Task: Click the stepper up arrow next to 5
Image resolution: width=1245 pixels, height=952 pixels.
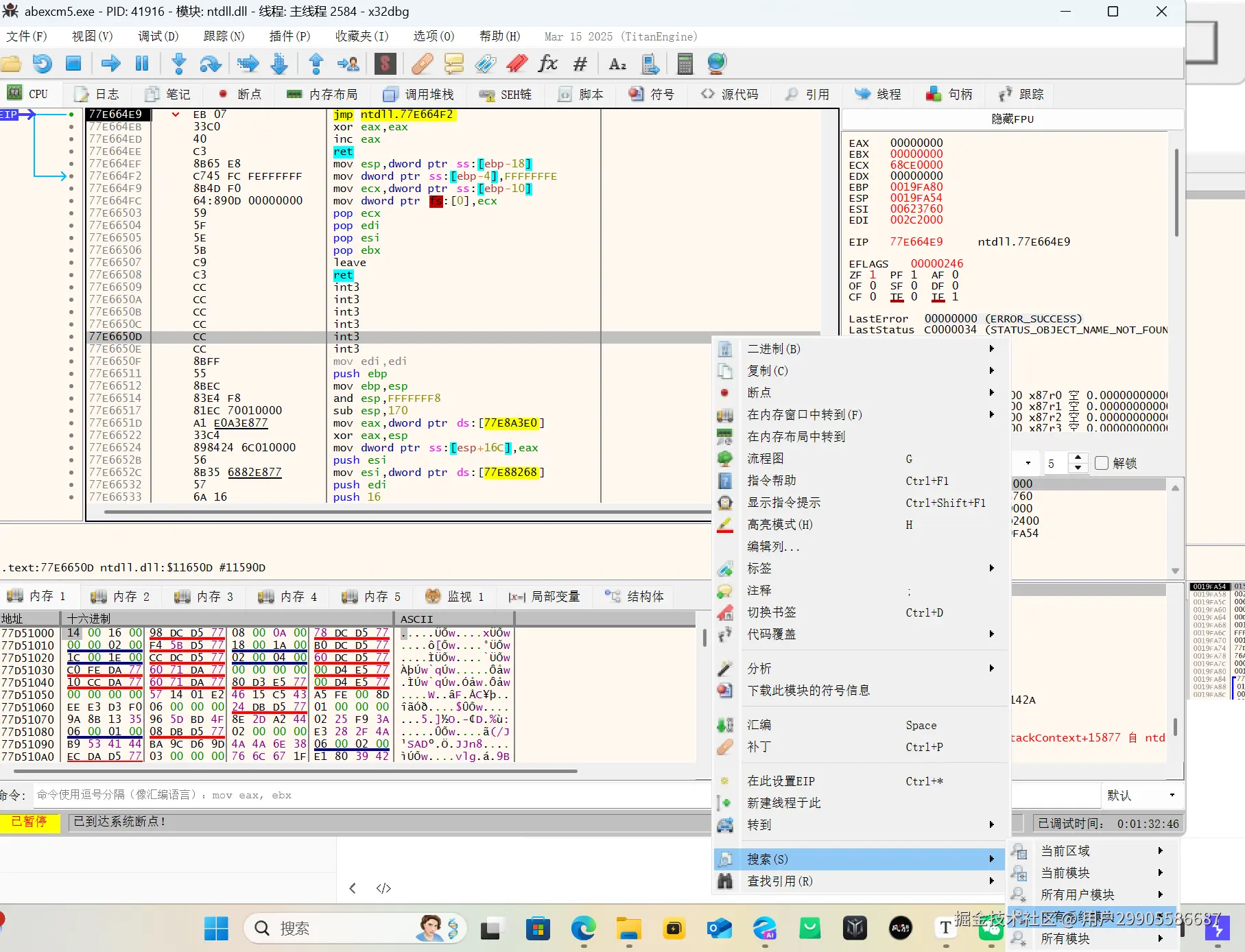Action: (x=1078, y=457)
